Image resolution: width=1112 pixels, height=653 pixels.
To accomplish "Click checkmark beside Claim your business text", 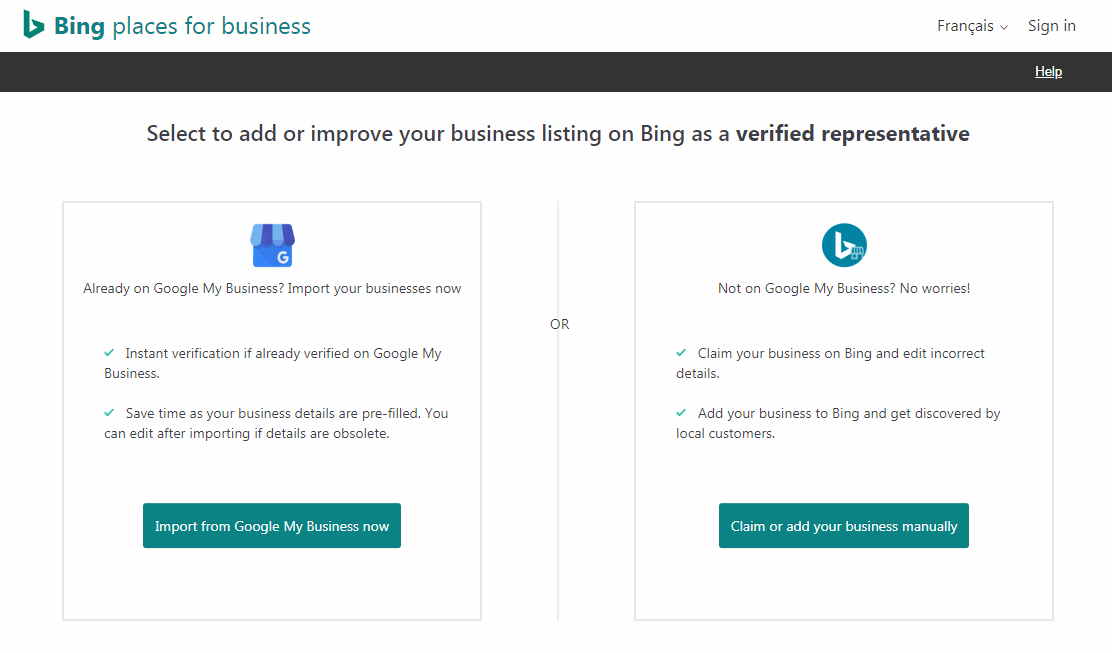I will [681, 353].
